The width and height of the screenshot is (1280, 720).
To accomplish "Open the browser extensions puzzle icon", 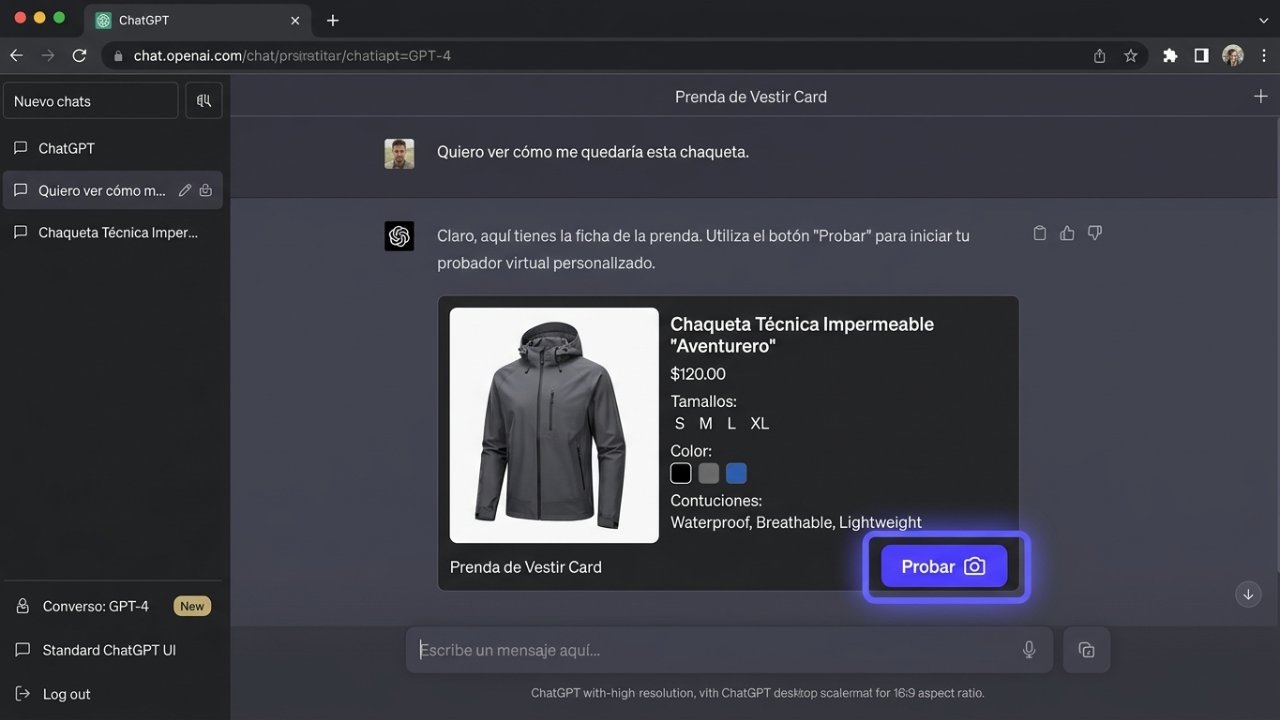I will pos(1170,56).
